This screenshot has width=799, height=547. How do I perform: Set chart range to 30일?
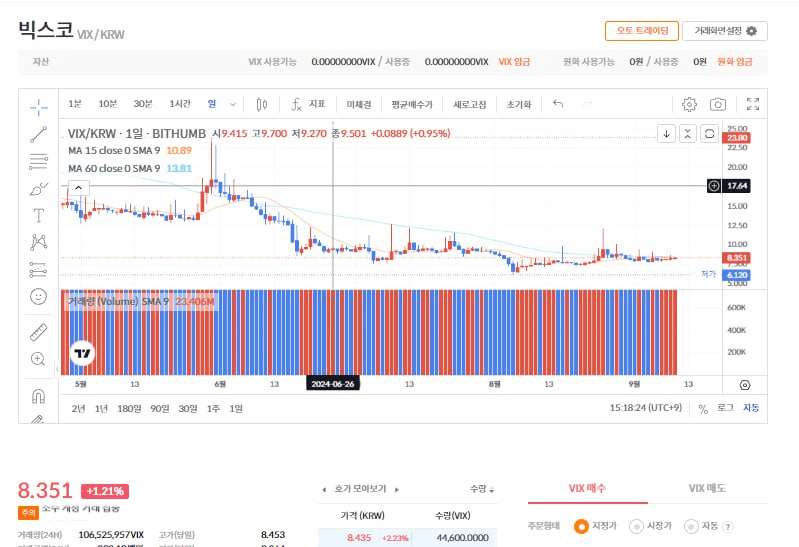(x=188, y=408)
